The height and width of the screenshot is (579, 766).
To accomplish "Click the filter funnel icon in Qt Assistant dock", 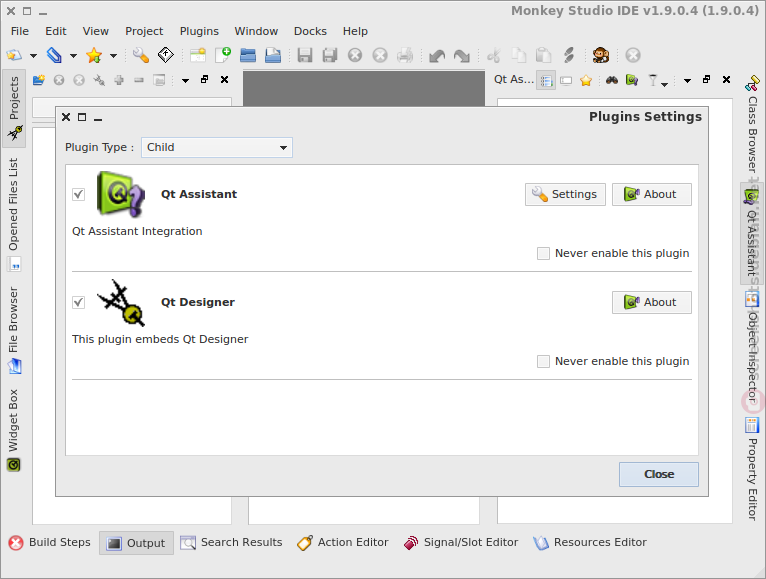I will 653,80.
